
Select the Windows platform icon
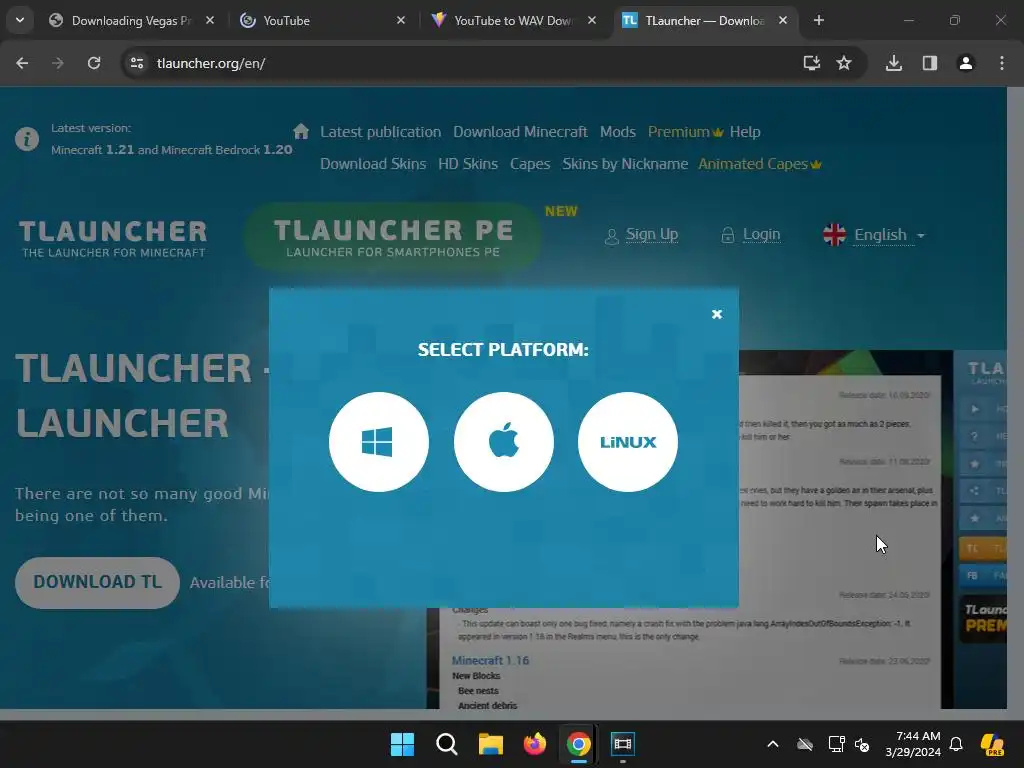click(379, 442)
